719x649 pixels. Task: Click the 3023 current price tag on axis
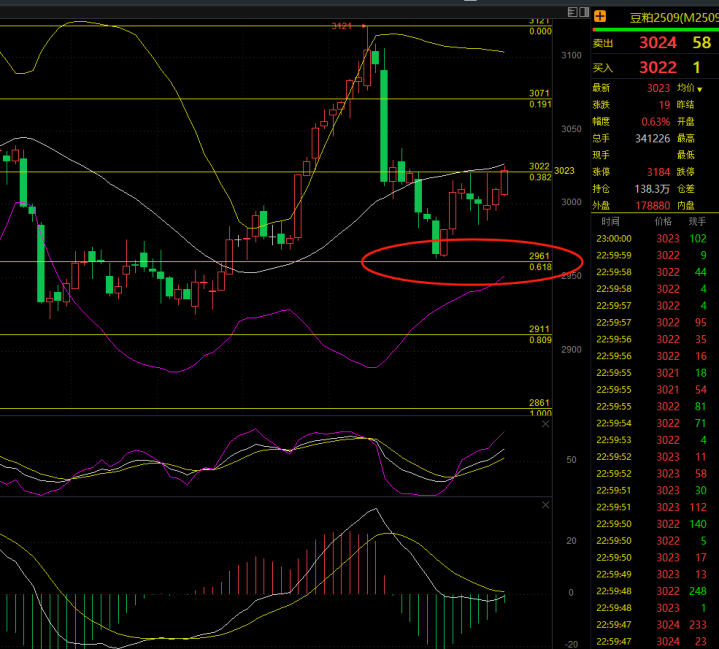[565, 171]
